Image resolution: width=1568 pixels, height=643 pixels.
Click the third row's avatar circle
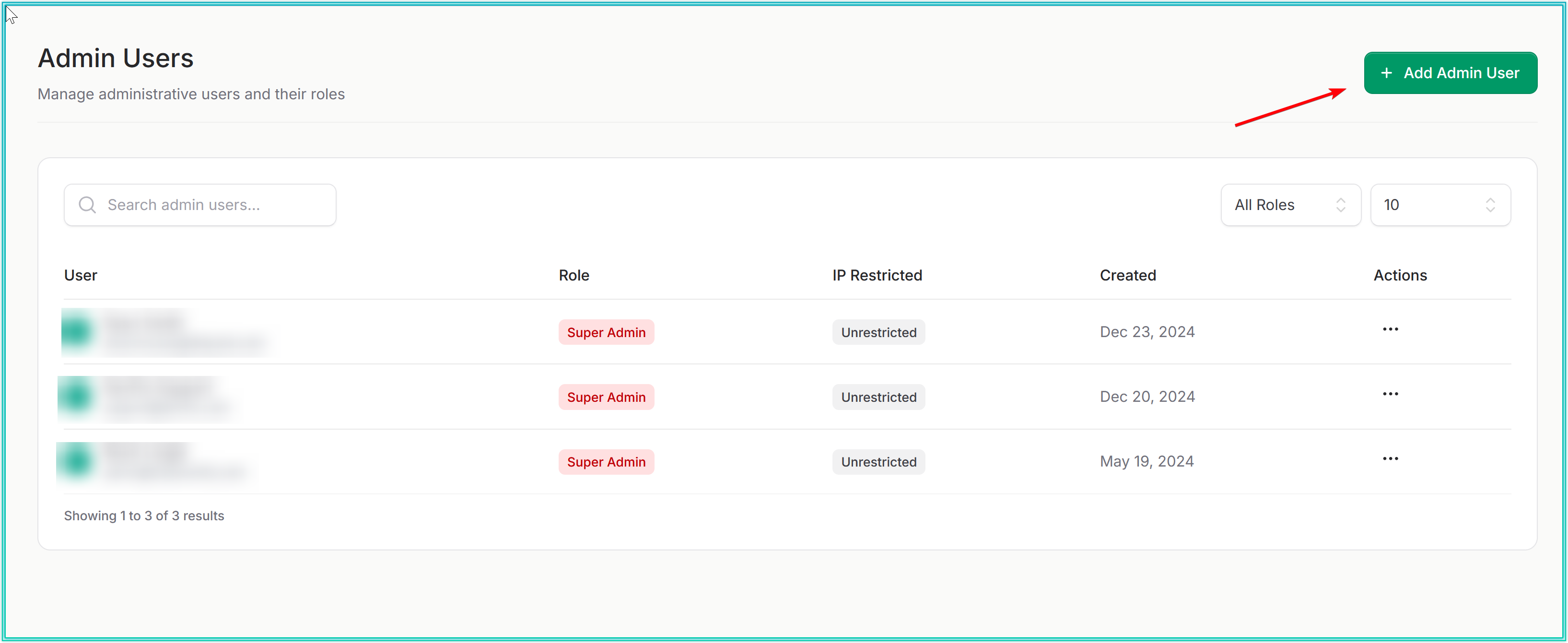[x=77, y=461]
